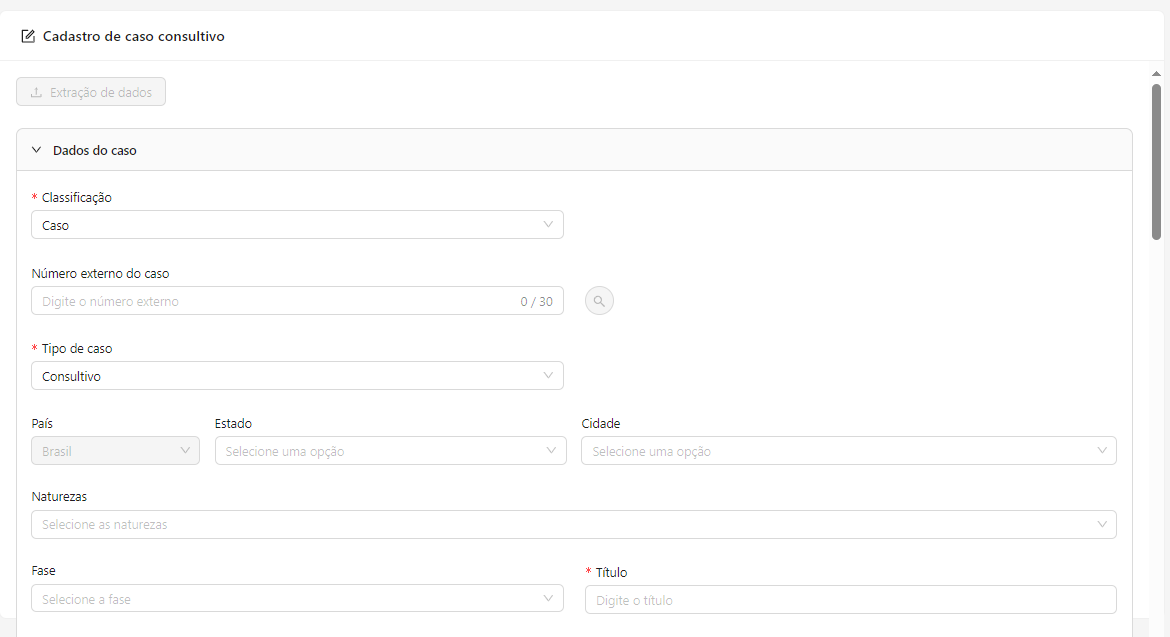
Task: Click the Classificação field label
Action: coord(77,198)
